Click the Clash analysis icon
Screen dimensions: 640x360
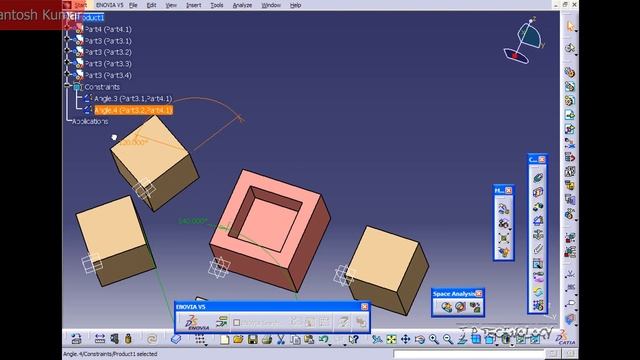pyautogui.click(x=446, y=307)
